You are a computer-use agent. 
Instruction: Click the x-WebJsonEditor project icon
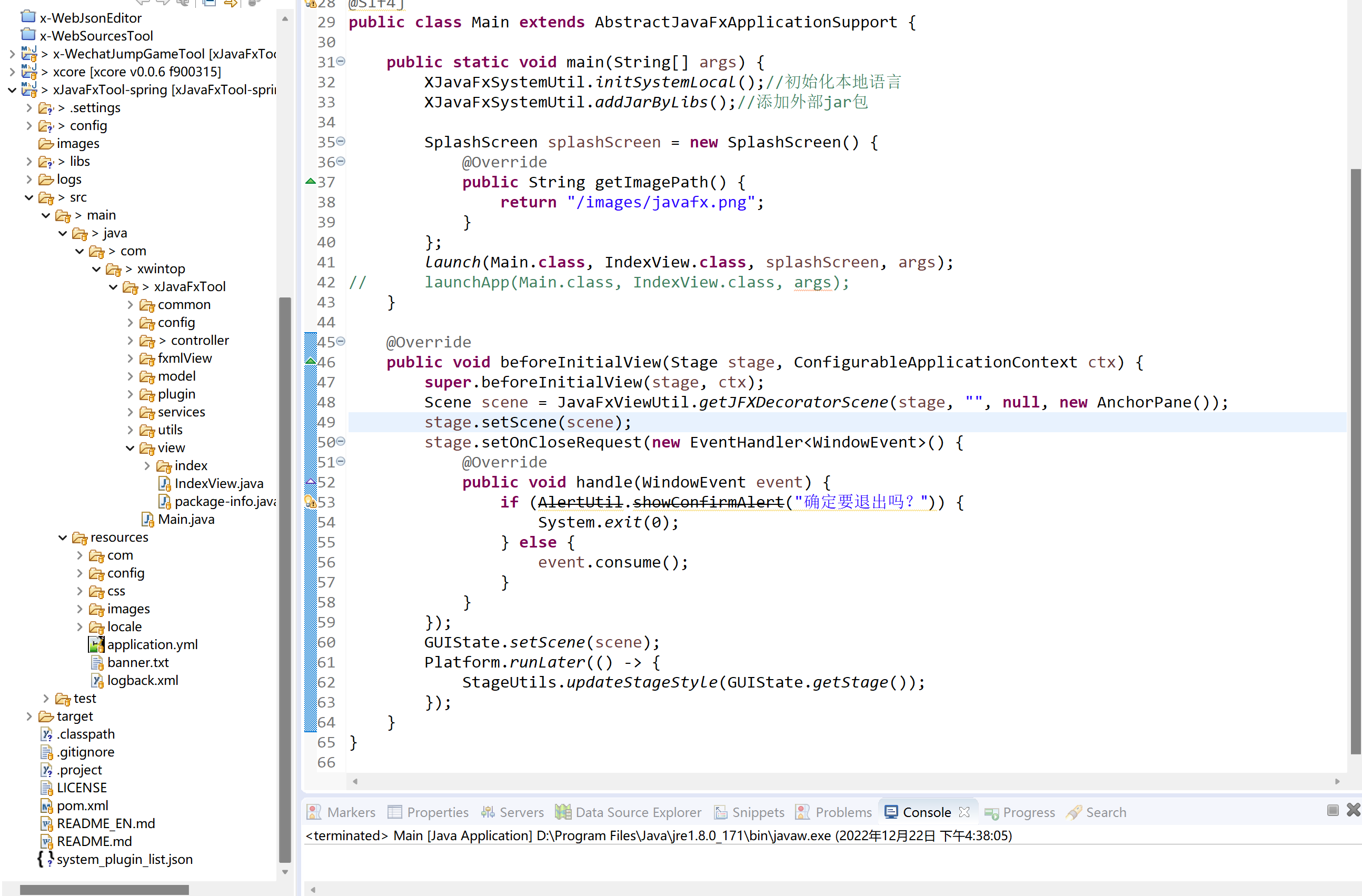(28, 17)
